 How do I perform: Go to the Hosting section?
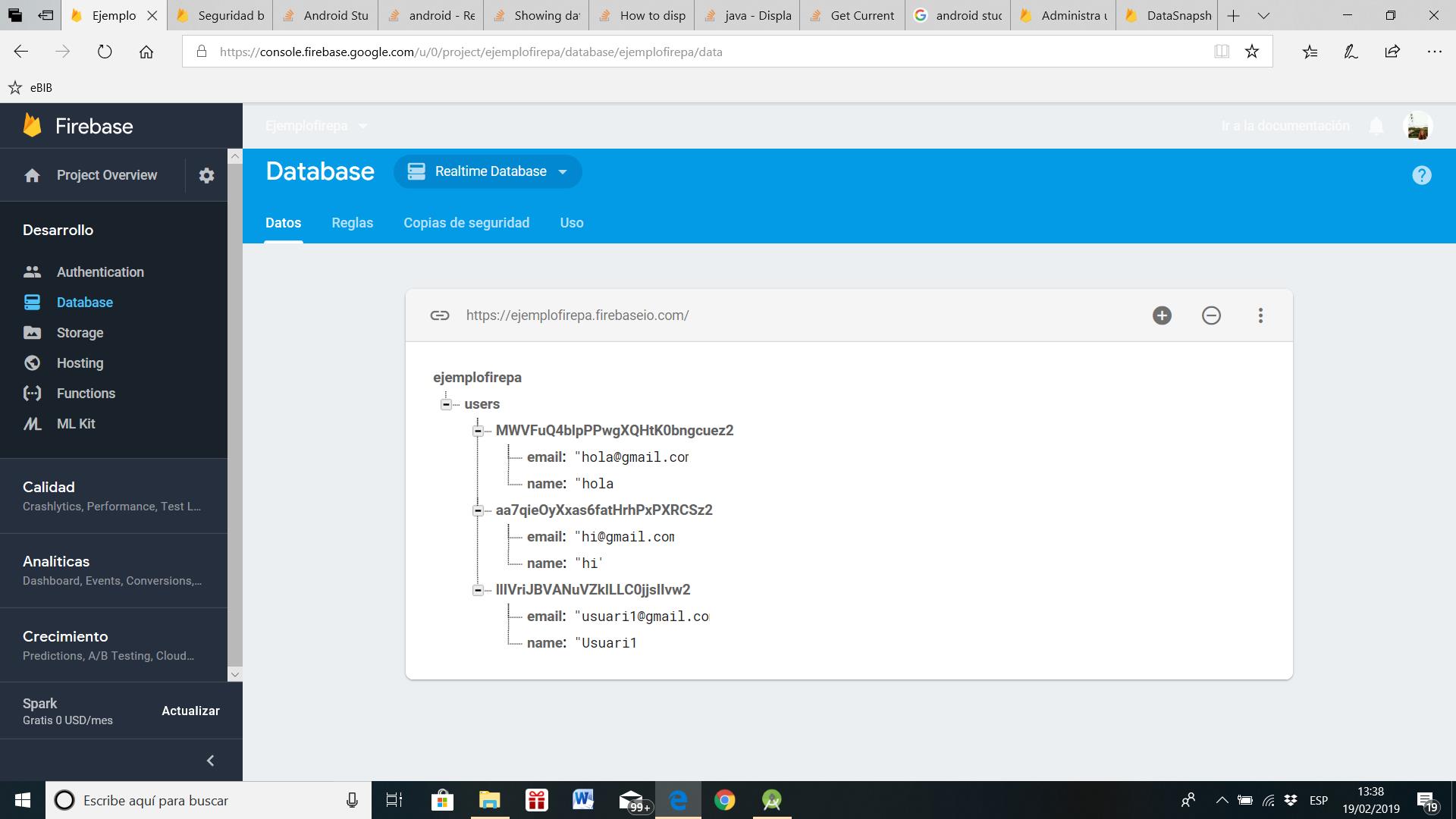tap(79, 362)
